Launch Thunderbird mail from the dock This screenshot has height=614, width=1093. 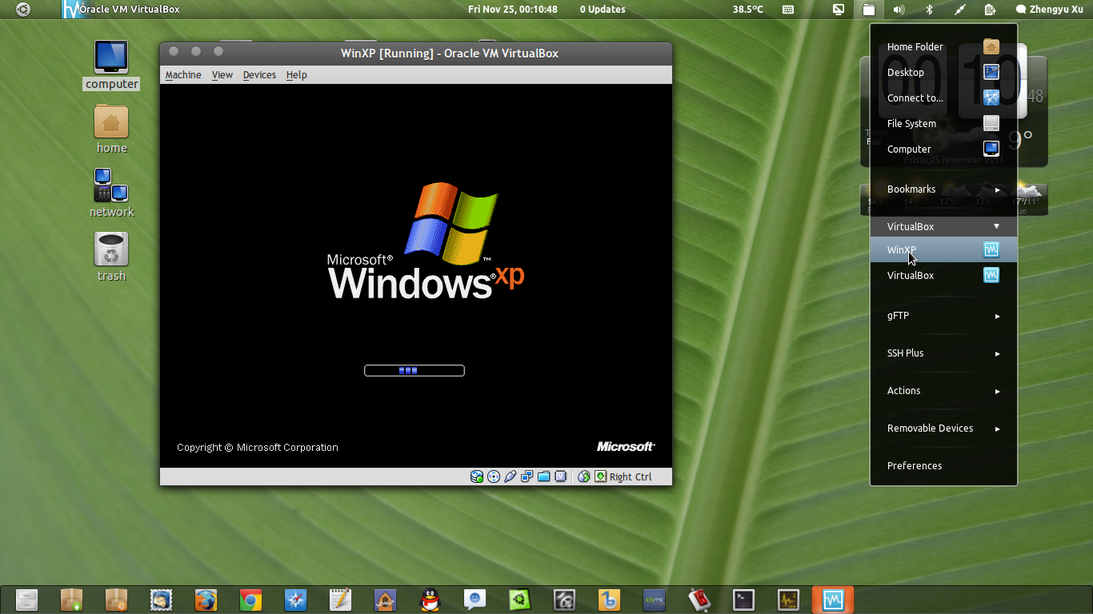click(x=161, y=600)
